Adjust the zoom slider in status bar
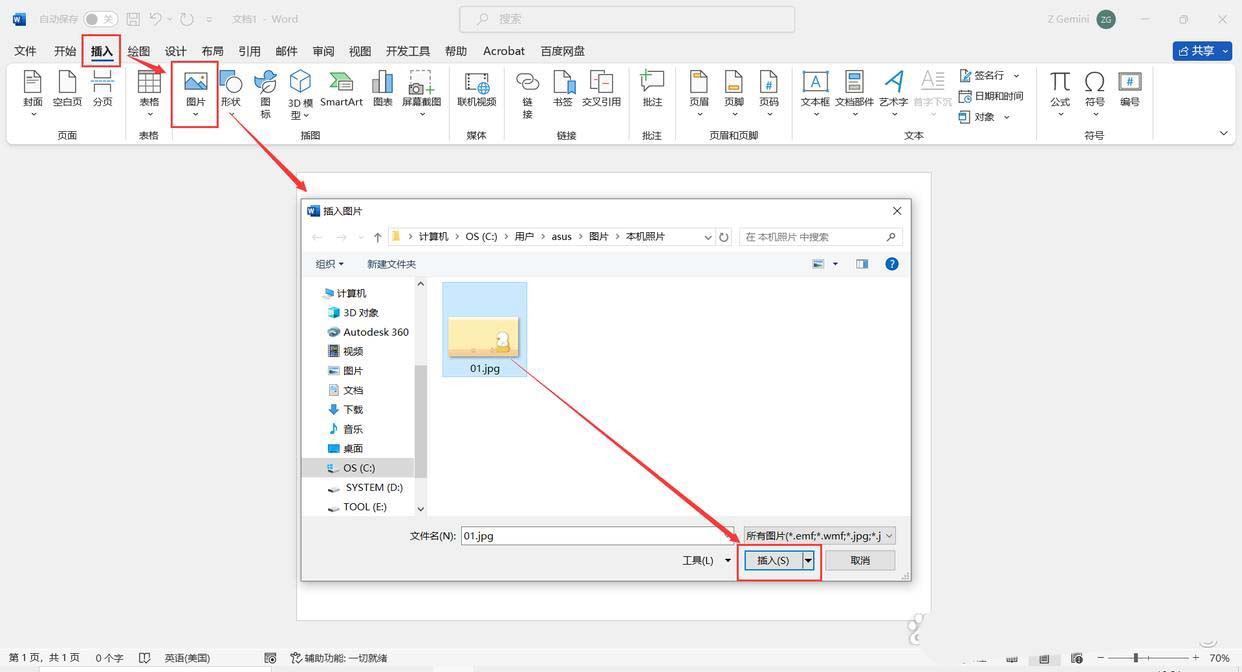 (1135, 658)
